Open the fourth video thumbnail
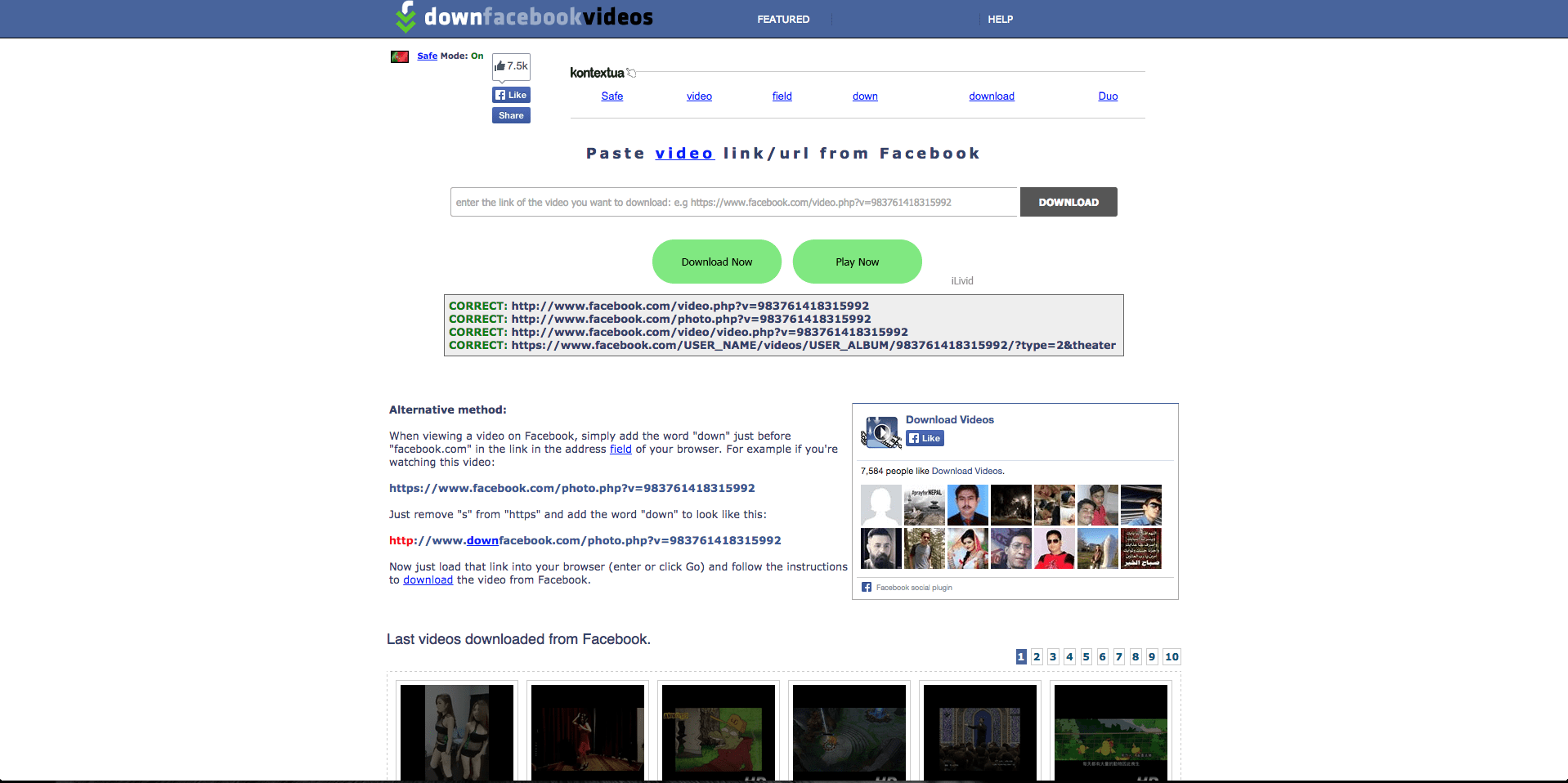The width and height of the screenshot is (1568, 783). [849, 732]
